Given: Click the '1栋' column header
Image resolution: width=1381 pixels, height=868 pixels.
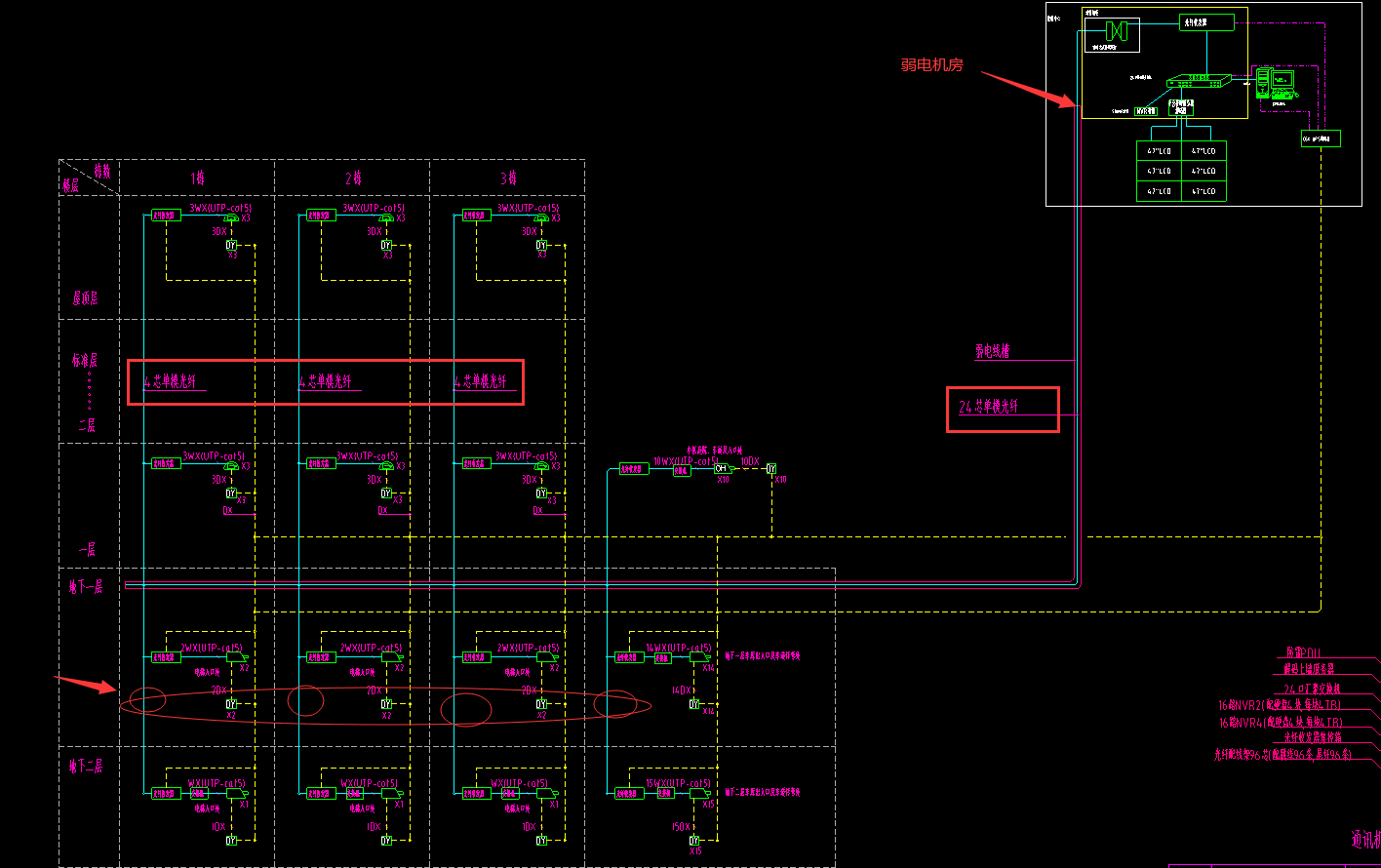Looking at the screenshot, I should (x=197, y=178).
